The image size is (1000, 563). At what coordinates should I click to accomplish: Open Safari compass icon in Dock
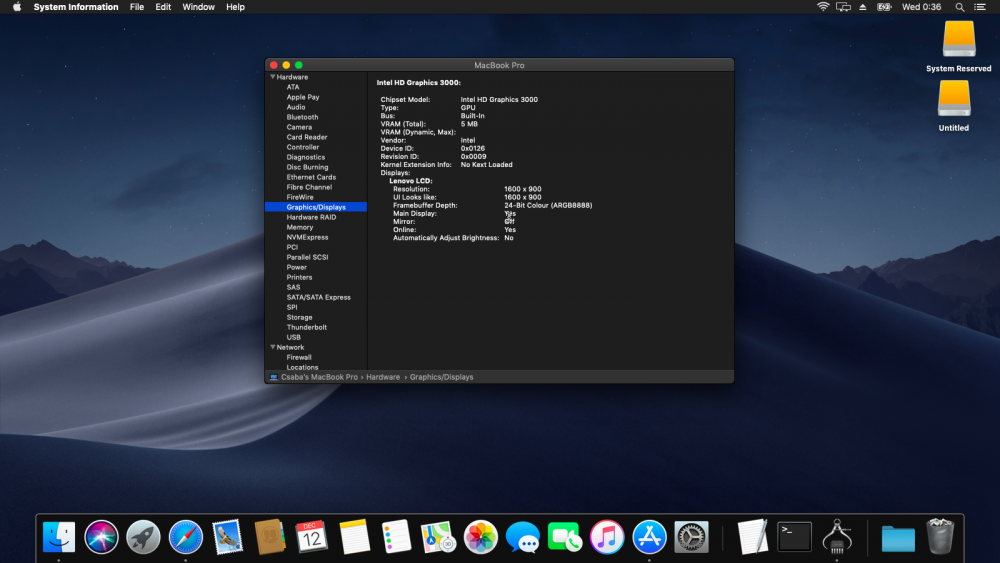(x=186, y=537)
